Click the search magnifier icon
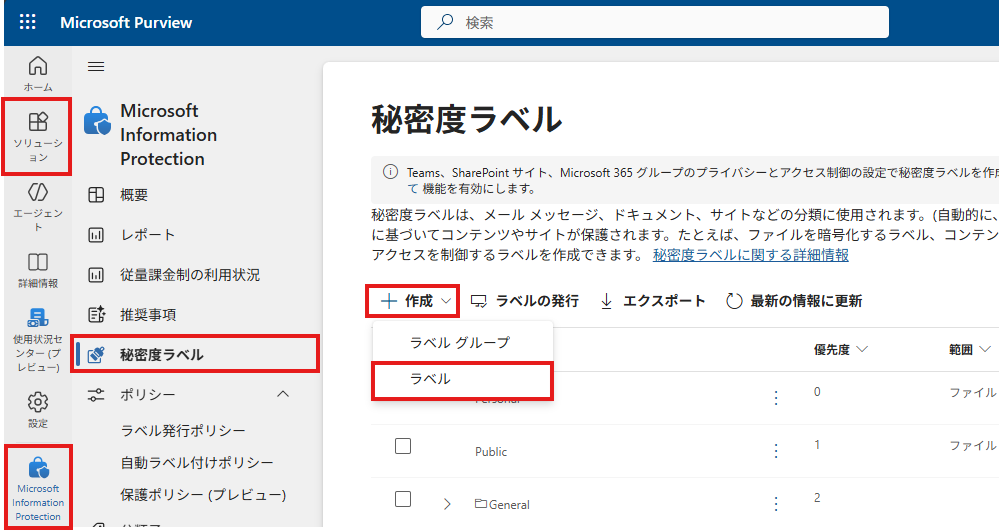Image resolution: width=999 pixels, height=531 pixels. [x=445, y=22]
